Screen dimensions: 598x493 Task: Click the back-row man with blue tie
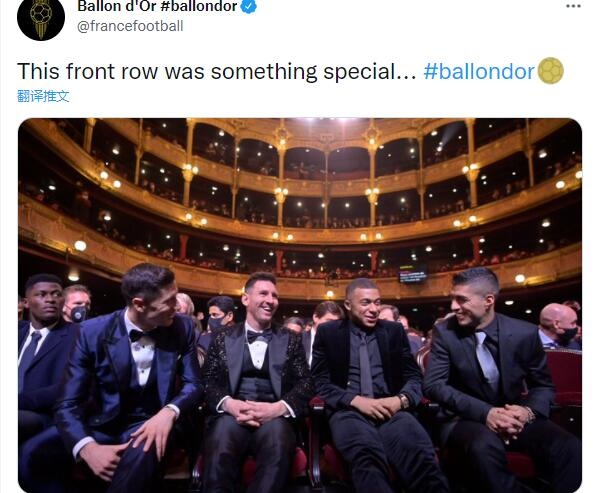point(40,343)
